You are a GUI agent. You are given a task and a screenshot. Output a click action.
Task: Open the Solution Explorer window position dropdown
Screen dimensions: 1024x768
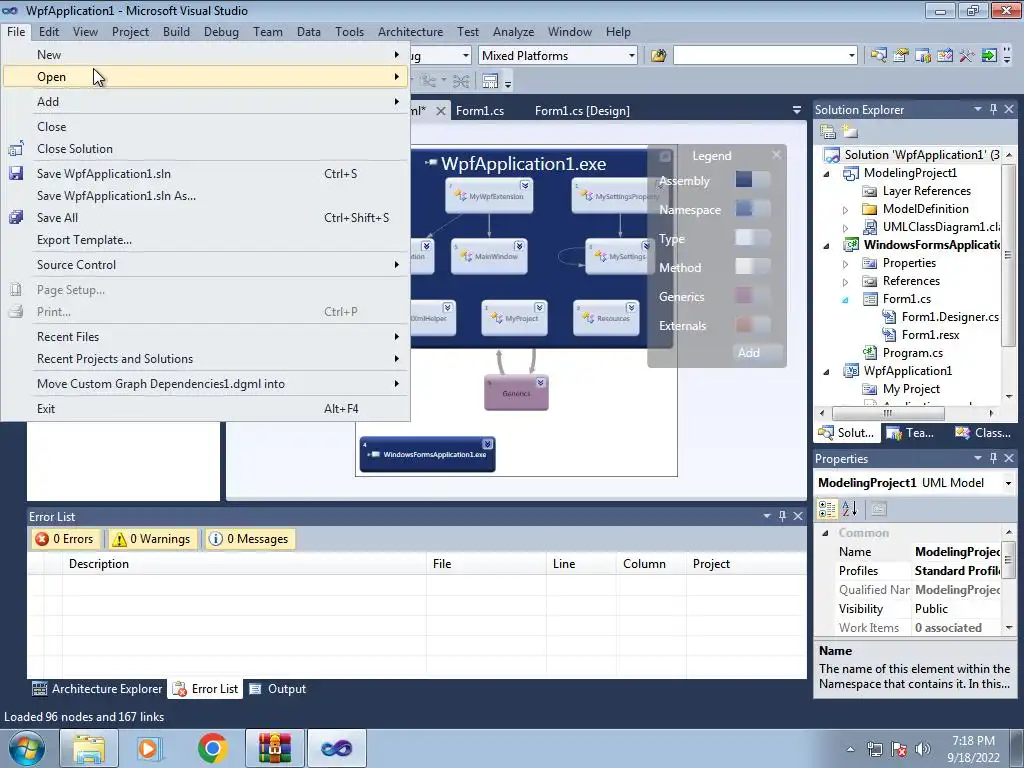978,110
